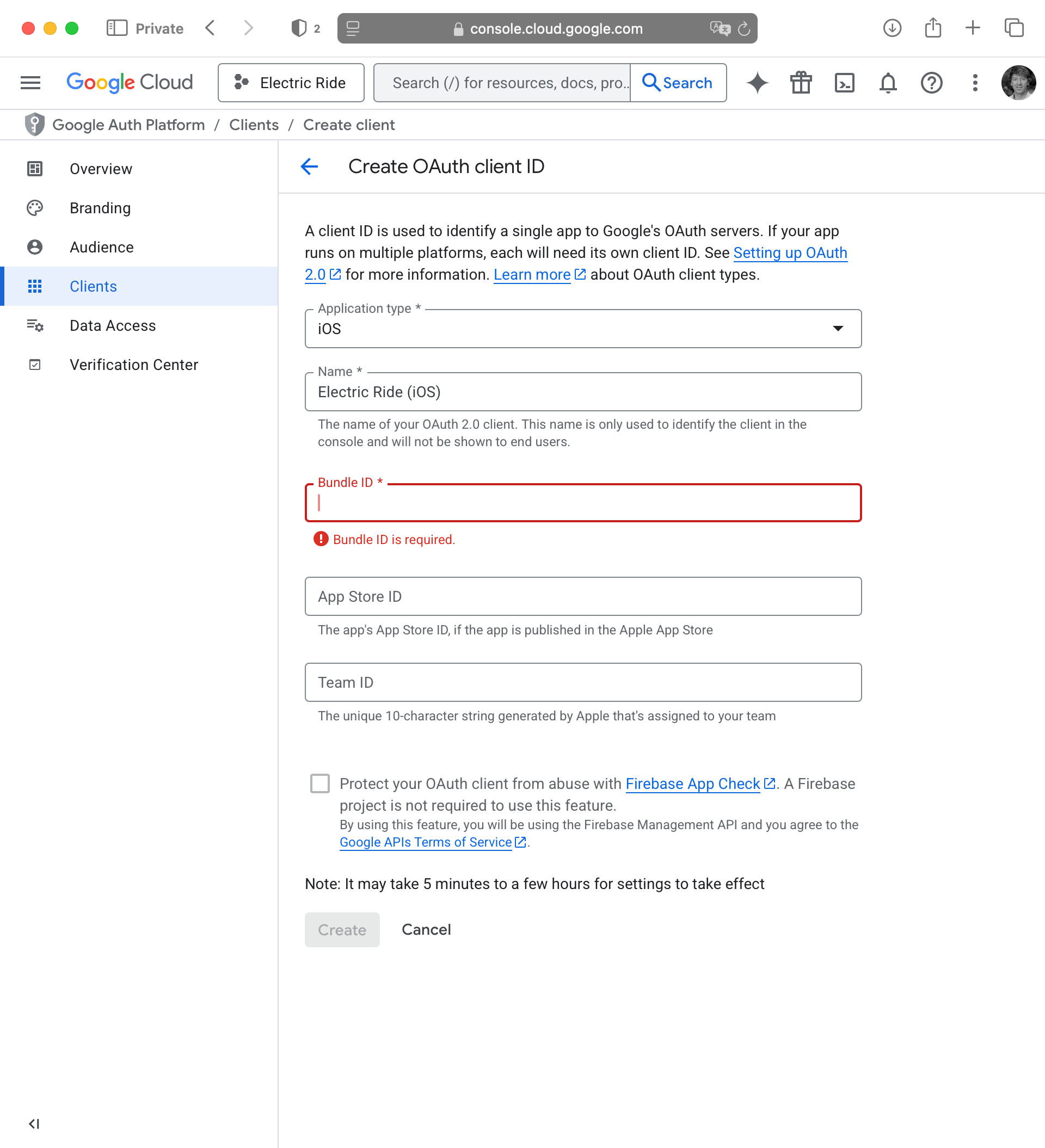Go back using the blue arrow
Viewport: 1045px width, 1148px height.
point(309,166)
